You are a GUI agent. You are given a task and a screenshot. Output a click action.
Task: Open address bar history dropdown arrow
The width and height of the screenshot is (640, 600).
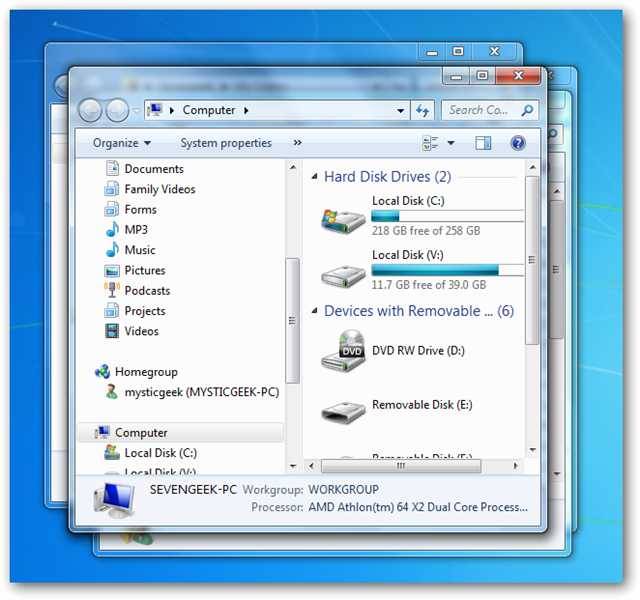pyautogui.click(x=400, y=111)
